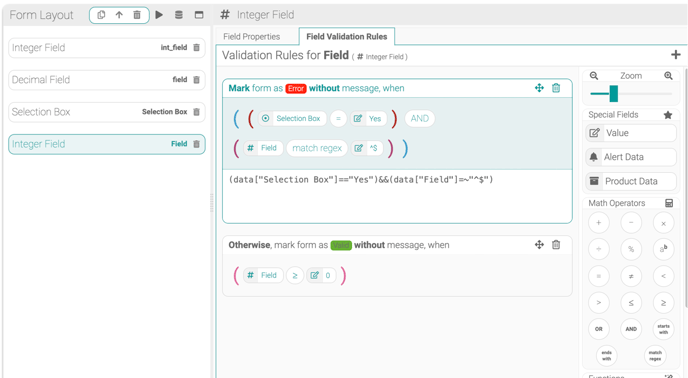Click the copy icon in Form Layout toolbar
Screen dimensions: 688x378
101,15
